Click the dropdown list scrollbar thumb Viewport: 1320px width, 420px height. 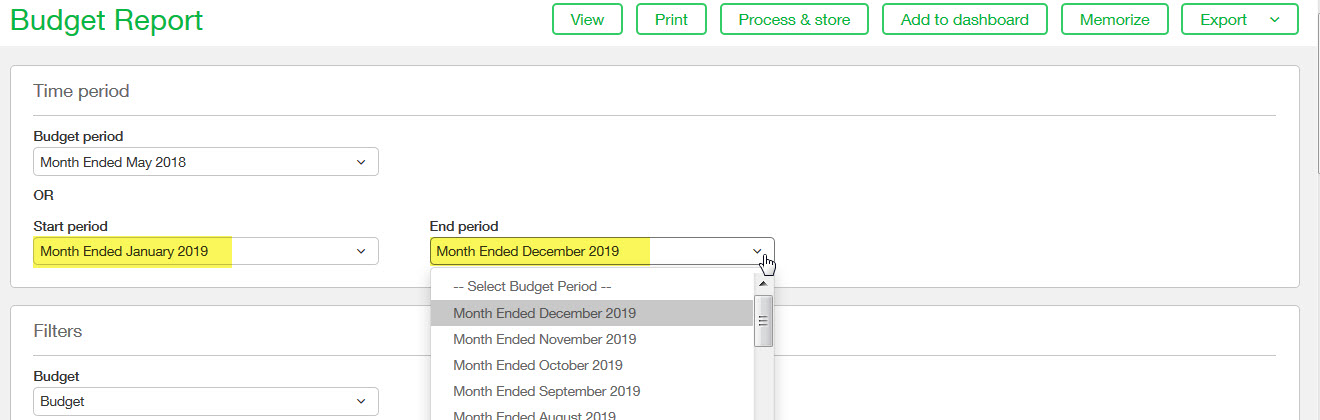[763, 320]
